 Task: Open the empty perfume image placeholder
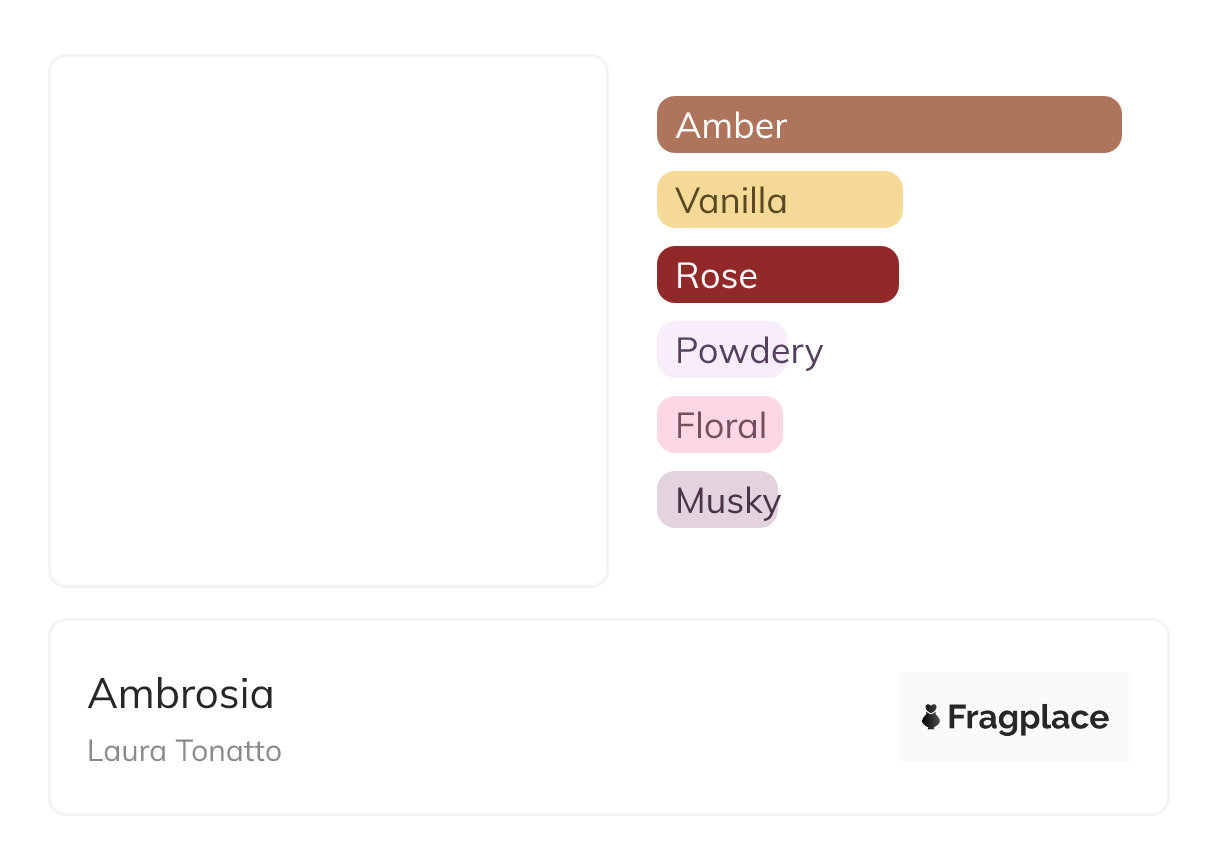(x=329, y=321)
